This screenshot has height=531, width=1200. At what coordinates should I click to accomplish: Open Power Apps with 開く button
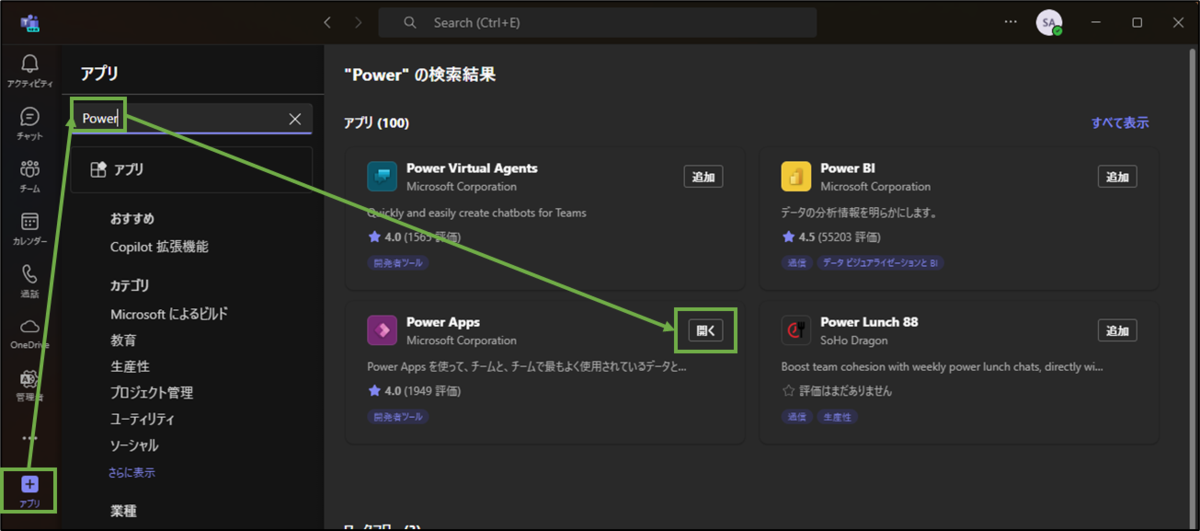705,330
